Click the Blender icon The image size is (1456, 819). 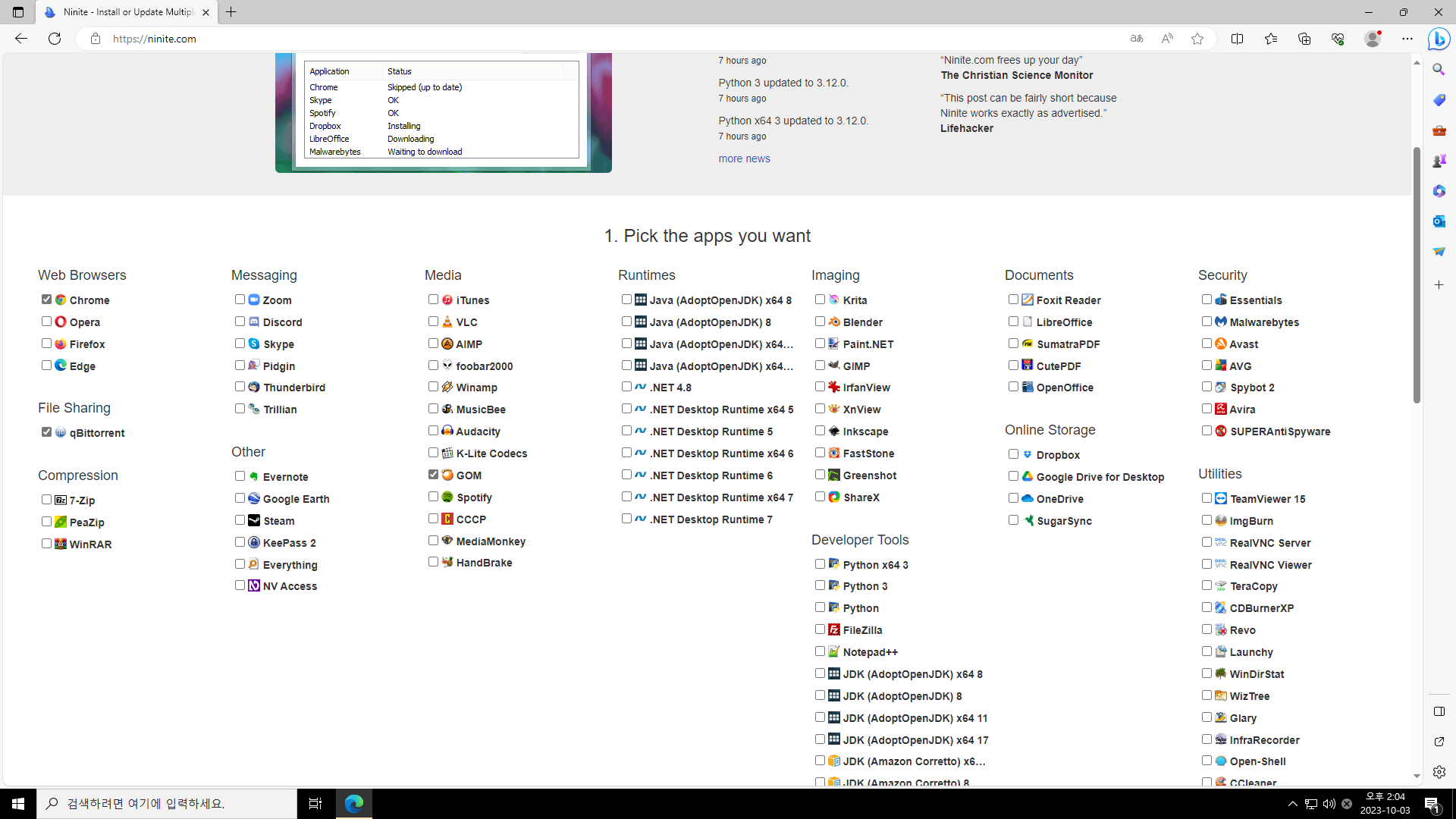coord(834,322)
